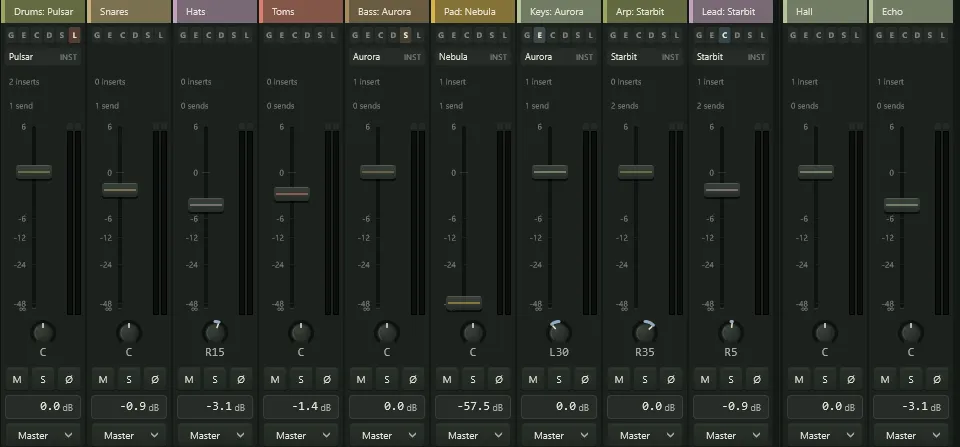Toggle the active E button on Keys: Aurora

point(539,35)
